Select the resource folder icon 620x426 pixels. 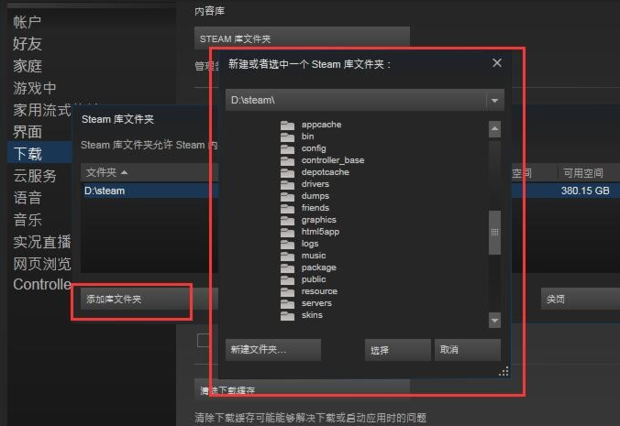287,292
